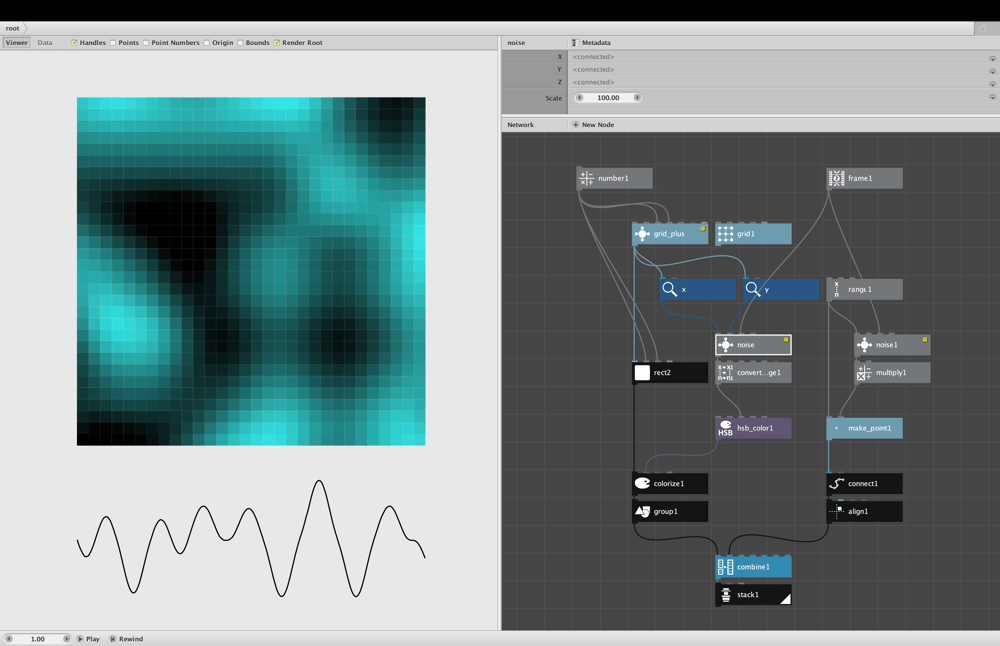Click the Scale value field 100.00

point(608,98)
